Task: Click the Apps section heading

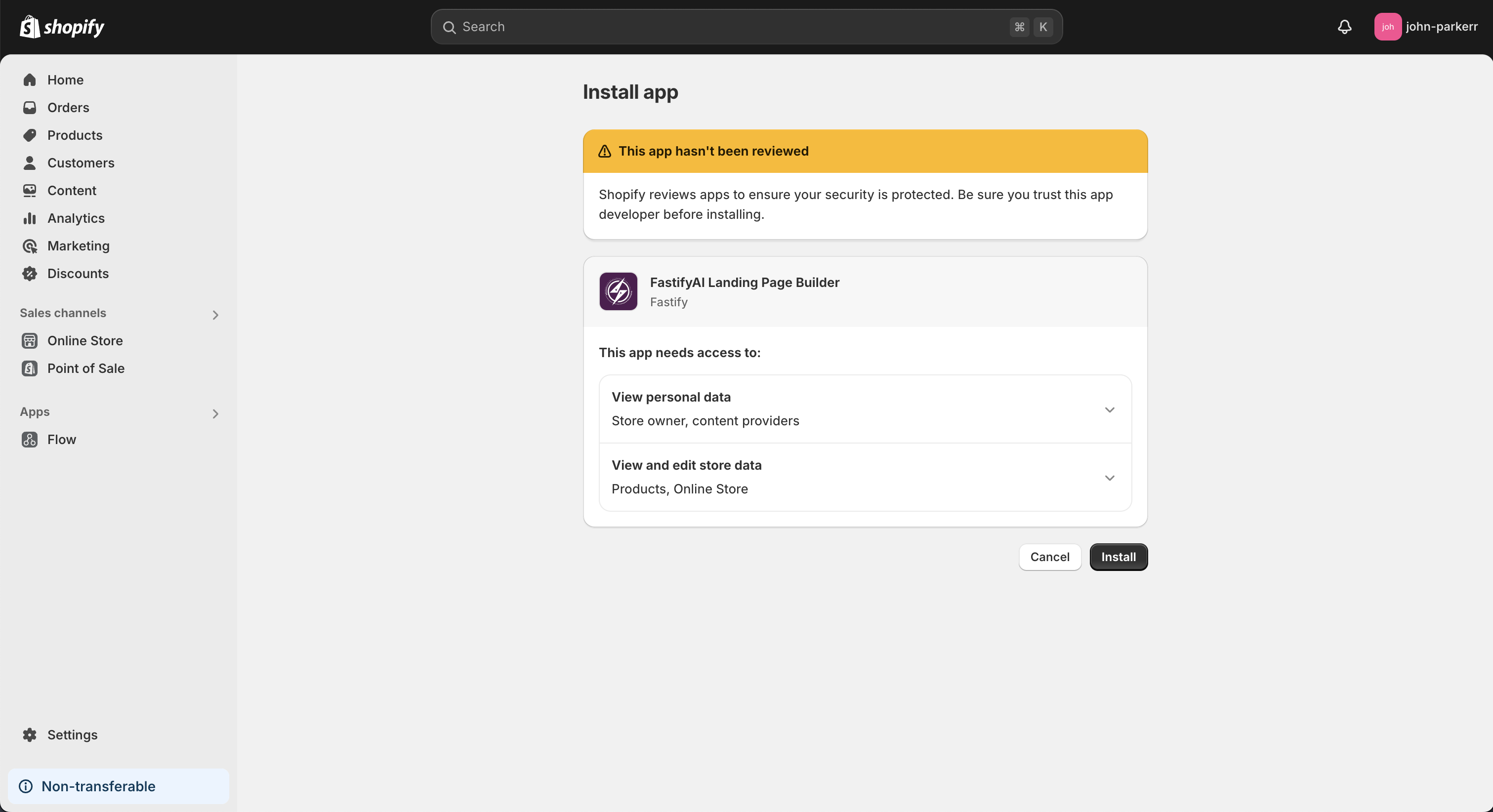Action: tap(35, 412)
